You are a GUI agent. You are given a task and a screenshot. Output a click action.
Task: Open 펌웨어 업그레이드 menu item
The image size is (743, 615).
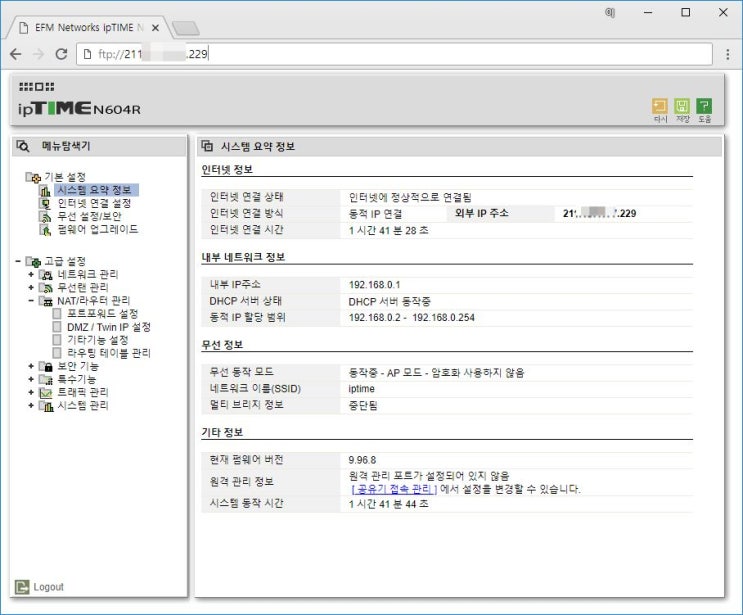point(98,230)
